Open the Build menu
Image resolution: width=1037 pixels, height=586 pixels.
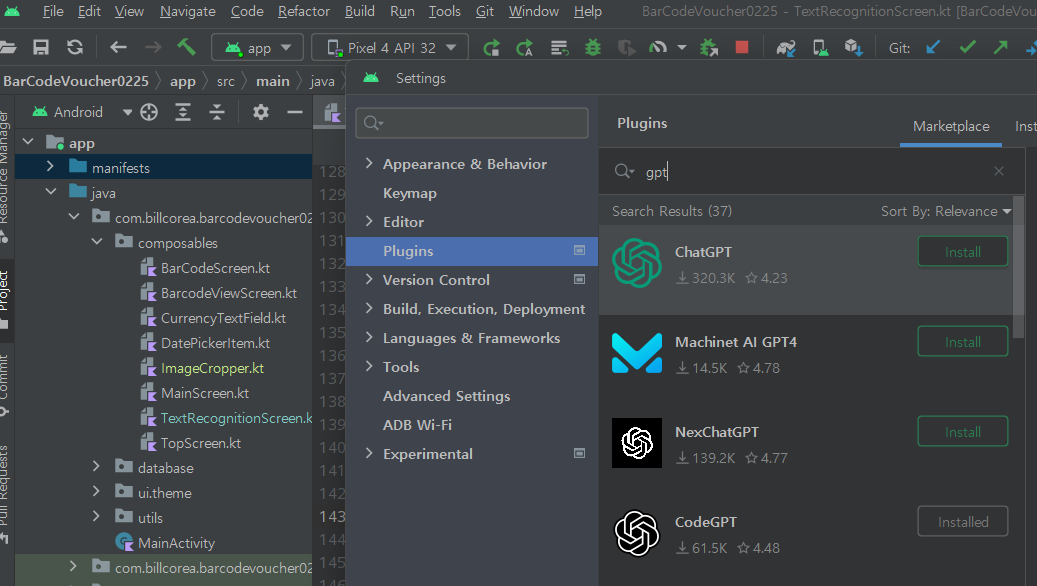[360, 11]
